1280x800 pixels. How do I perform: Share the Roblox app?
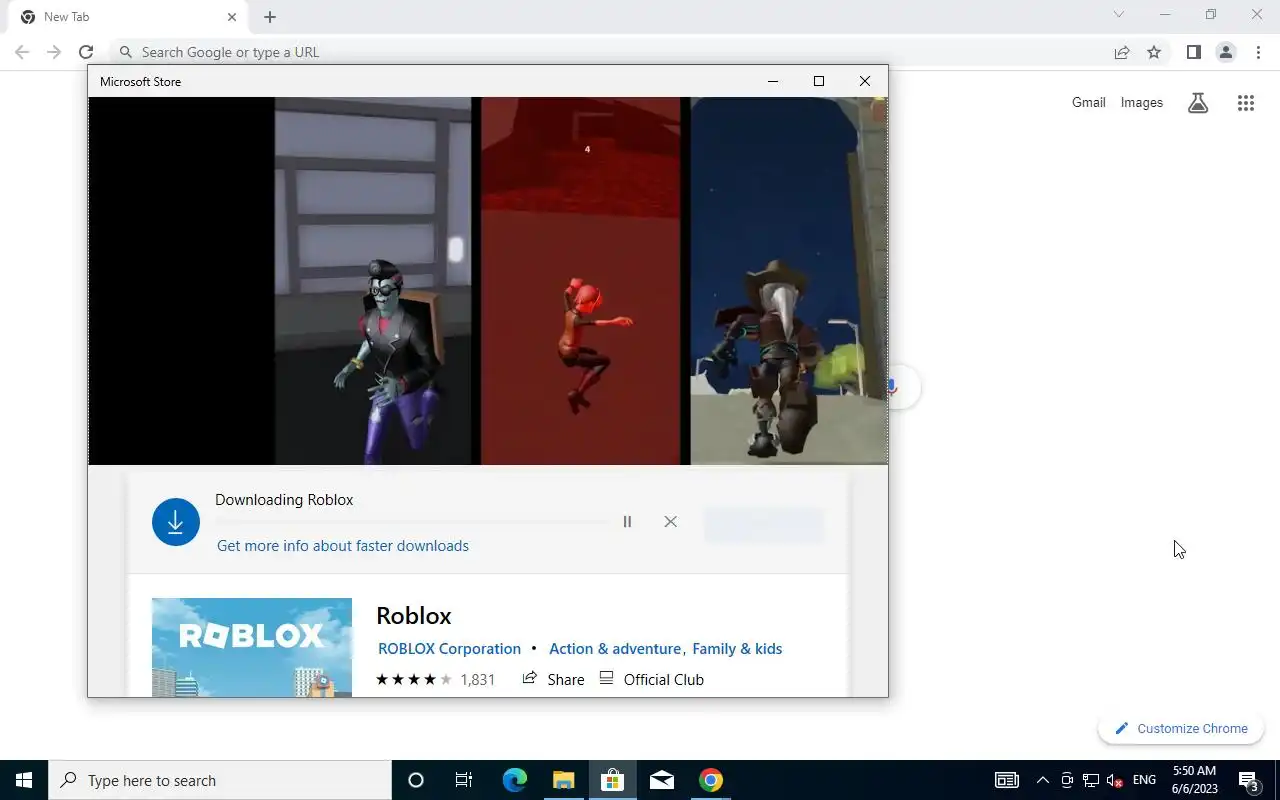[x=553, y=679]
